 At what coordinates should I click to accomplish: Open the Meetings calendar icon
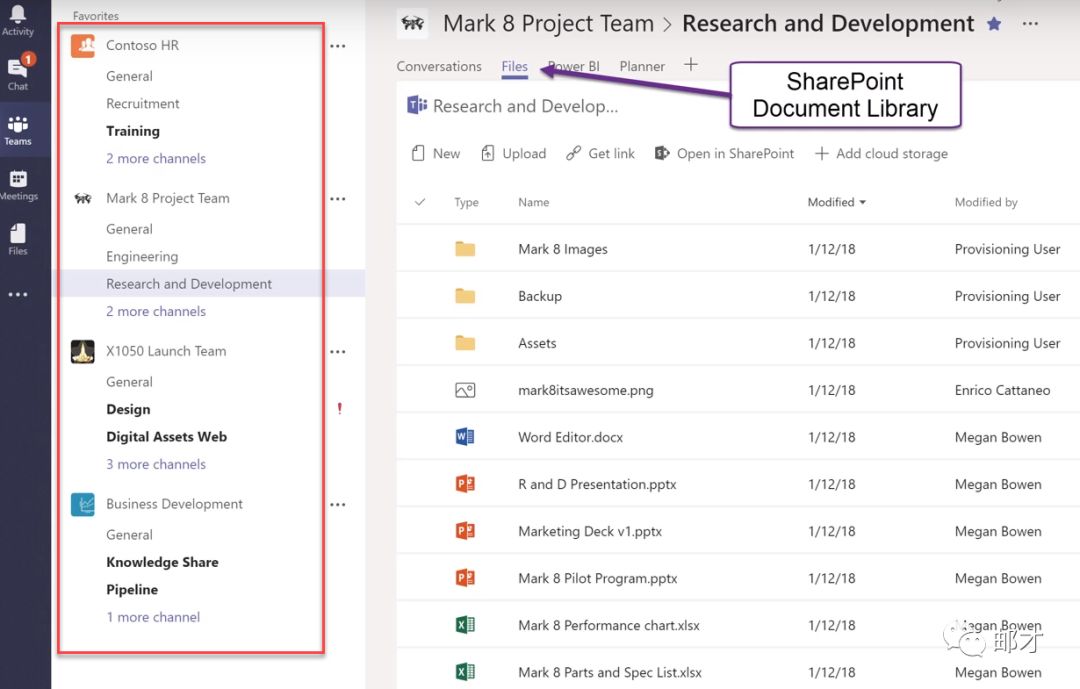(x=18, y=184)
